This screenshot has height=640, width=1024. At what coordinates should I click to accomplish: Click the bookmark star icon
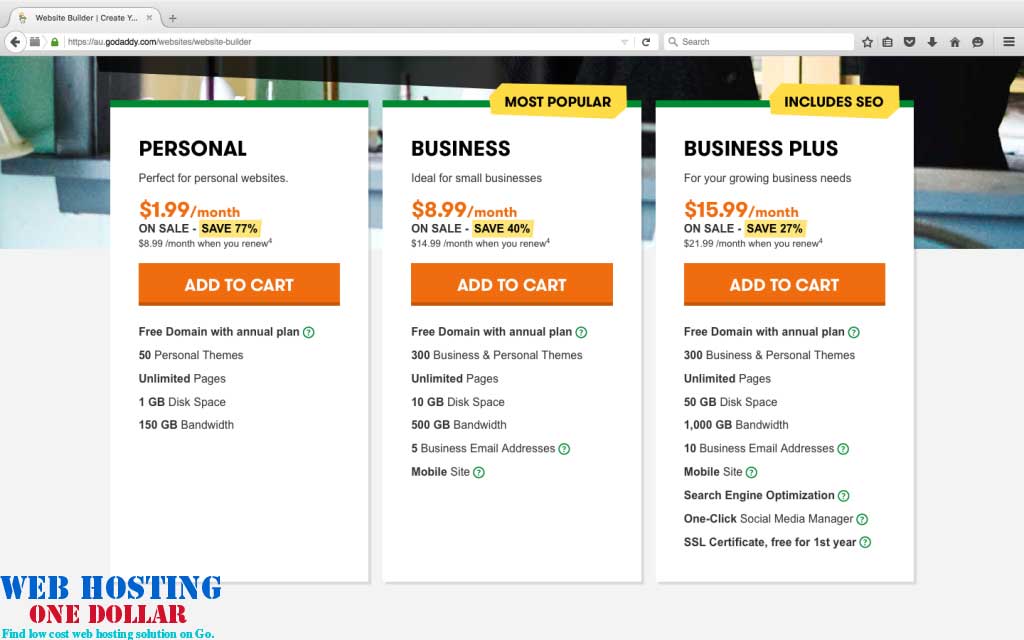click(867, 42)
